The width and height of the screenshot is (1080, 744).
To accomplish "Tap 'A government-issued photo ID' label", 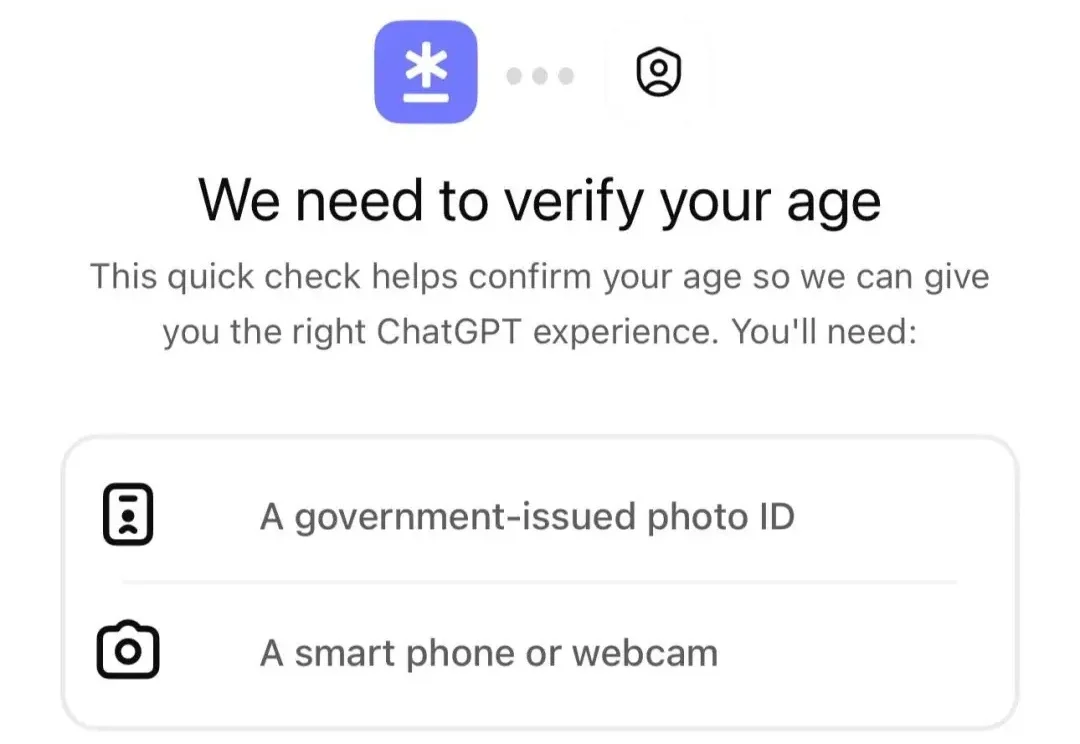I will [x=527, y=516].
